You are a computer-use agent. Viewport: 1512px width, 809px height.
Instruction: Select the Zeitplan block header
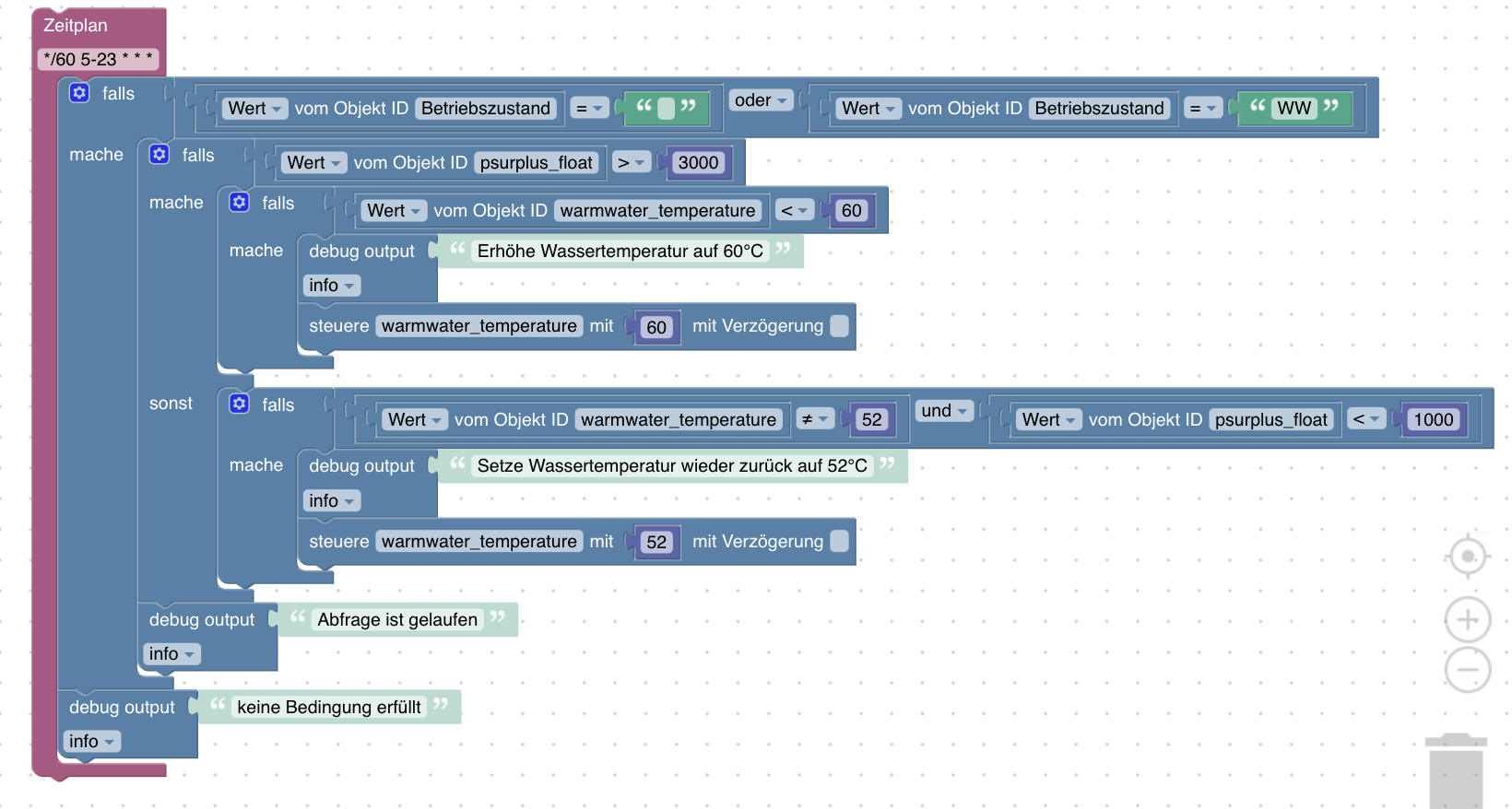[76, 26]
